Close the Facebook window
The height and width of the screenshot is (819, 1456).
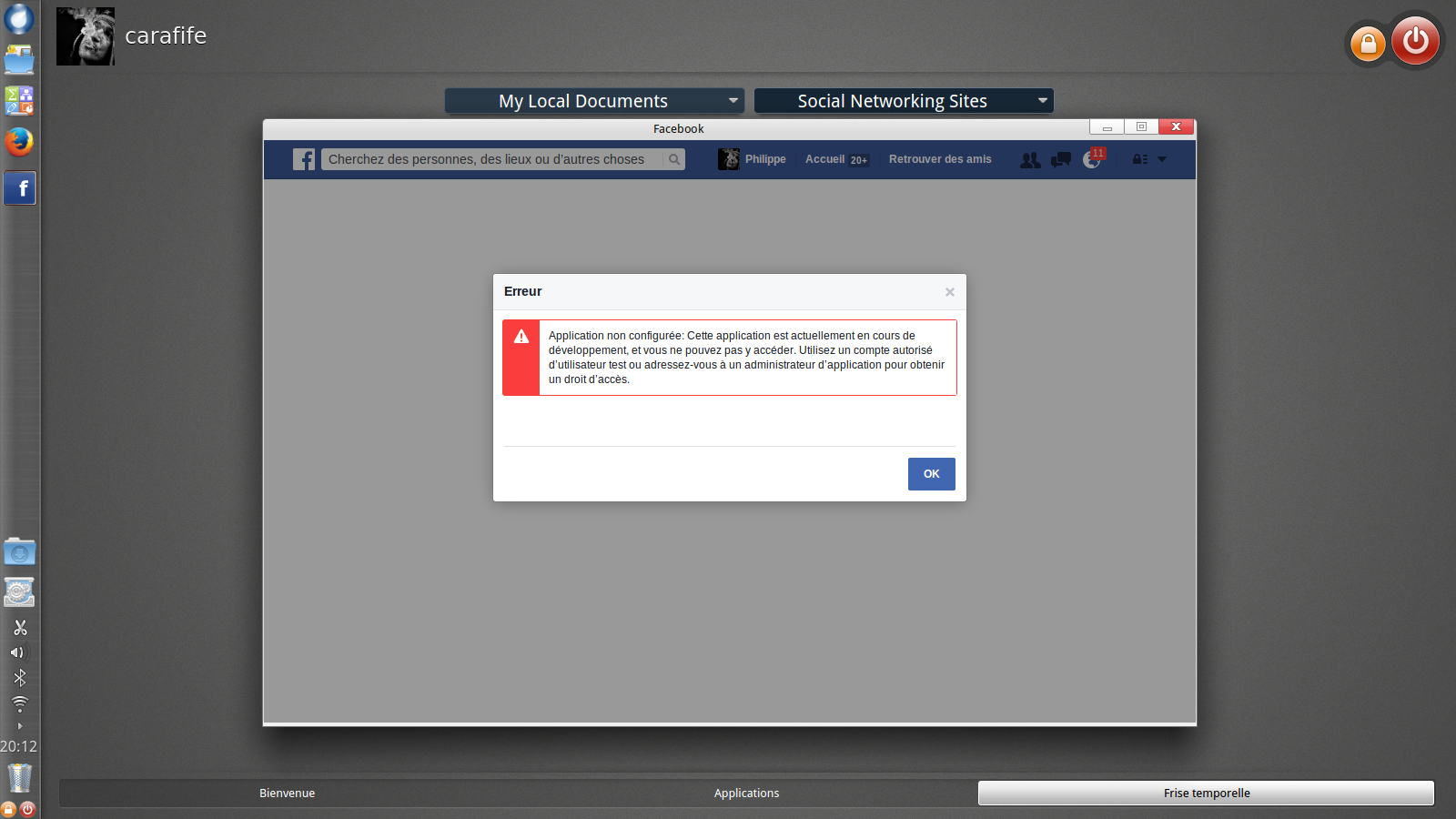click(1176, 127)
